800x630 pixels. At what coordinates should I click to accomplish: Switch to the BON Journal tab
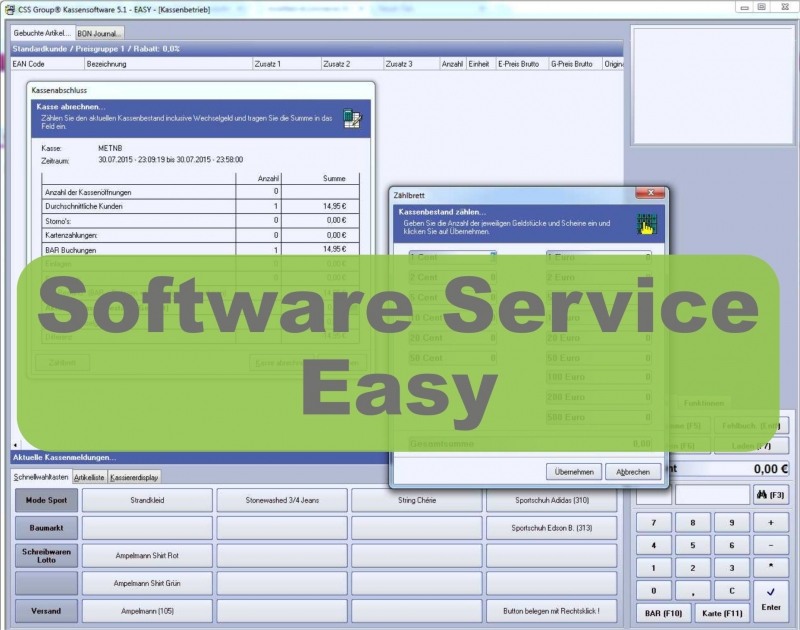point(99,34)
